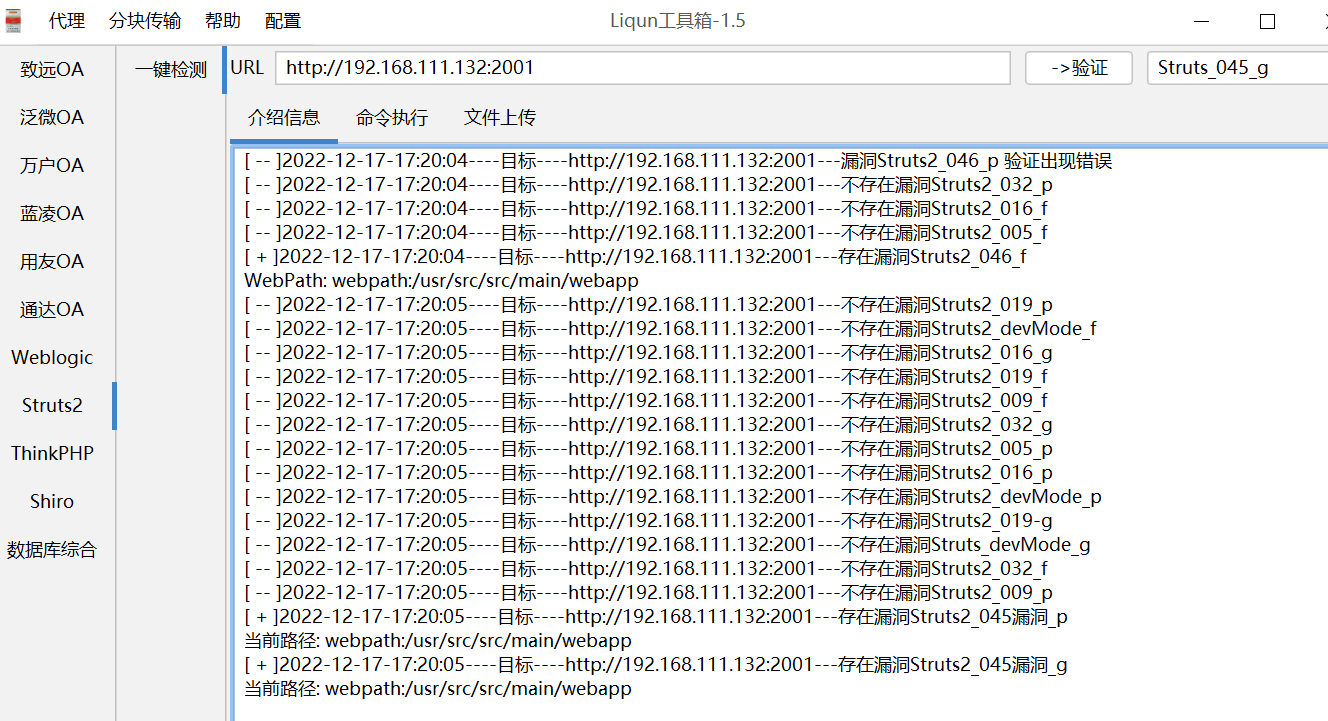Image resolution: width=1328 pixels, height=721 pixels.
Task: Switch to the 文件上传 tab
Action: 500,118
